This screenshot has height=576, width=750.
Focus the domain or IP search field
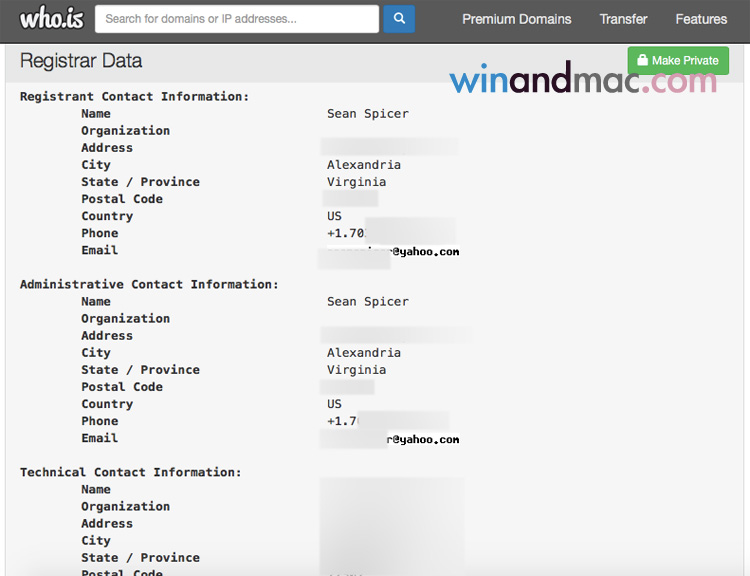pyautogui.click(x=237, y=19)
